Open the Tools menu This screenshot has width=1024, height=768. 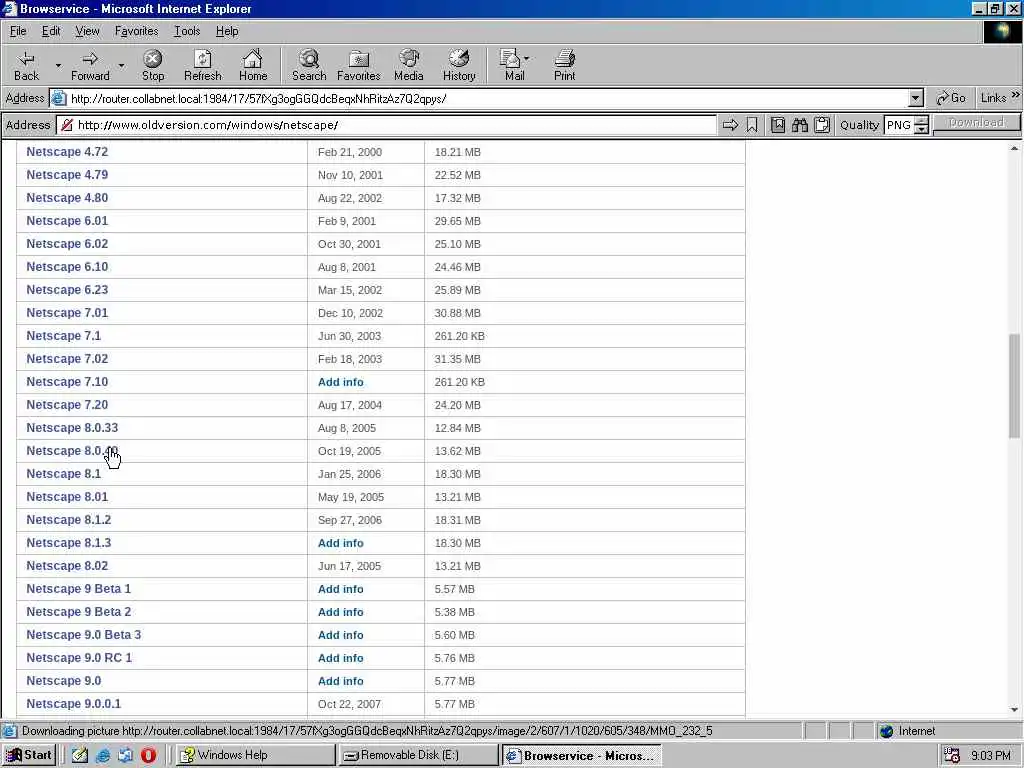coord(187,31)
